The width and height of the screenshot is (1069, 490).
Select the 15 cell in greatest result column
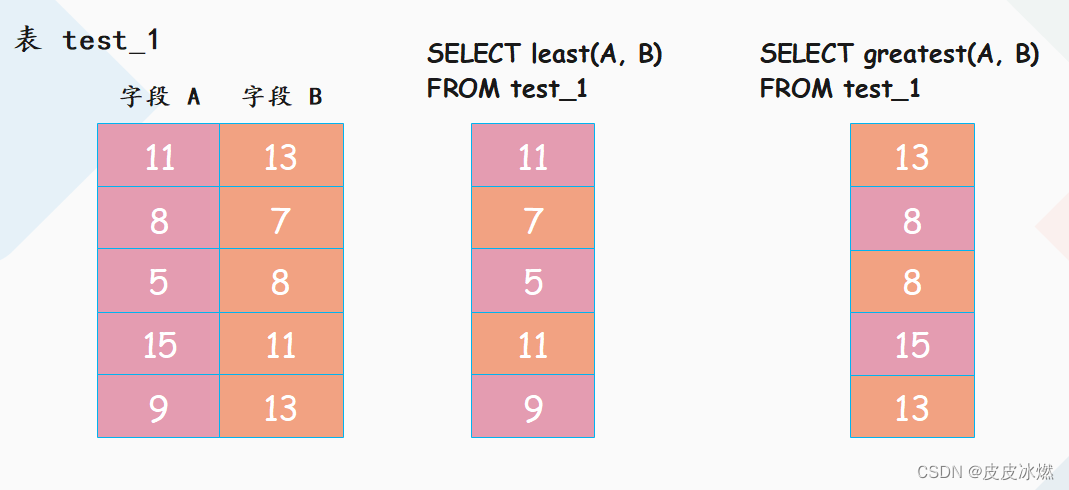[912, 343]
